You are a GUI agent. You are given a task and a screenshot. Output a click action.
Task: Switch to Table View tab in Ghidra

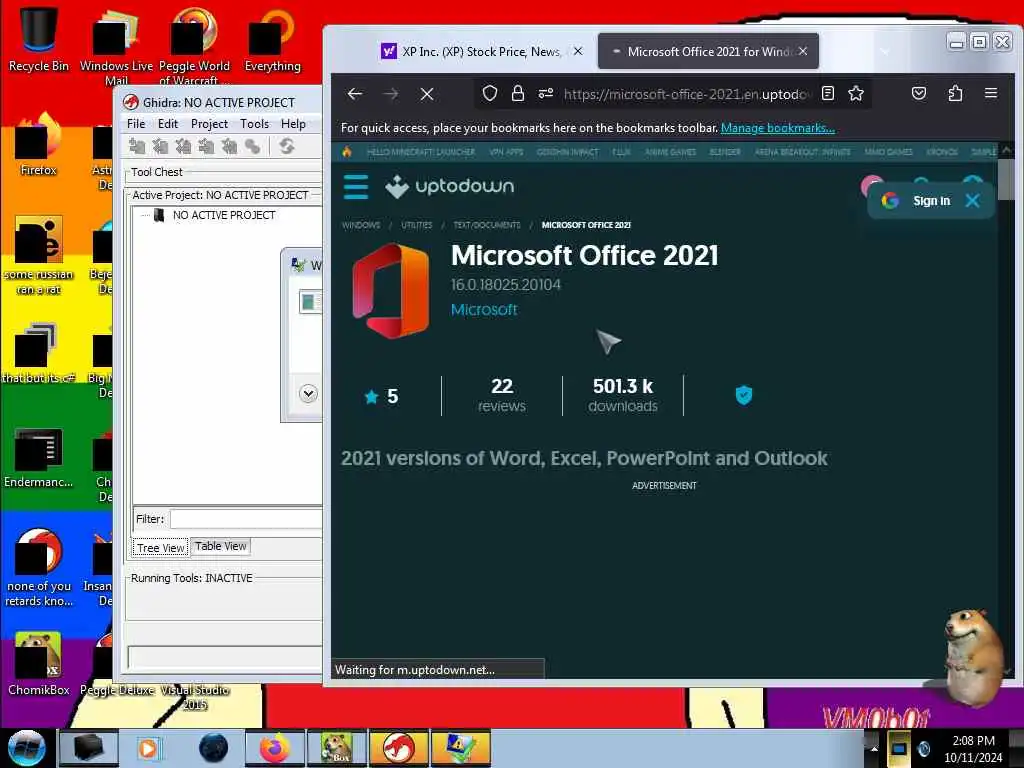click(221, 547)
